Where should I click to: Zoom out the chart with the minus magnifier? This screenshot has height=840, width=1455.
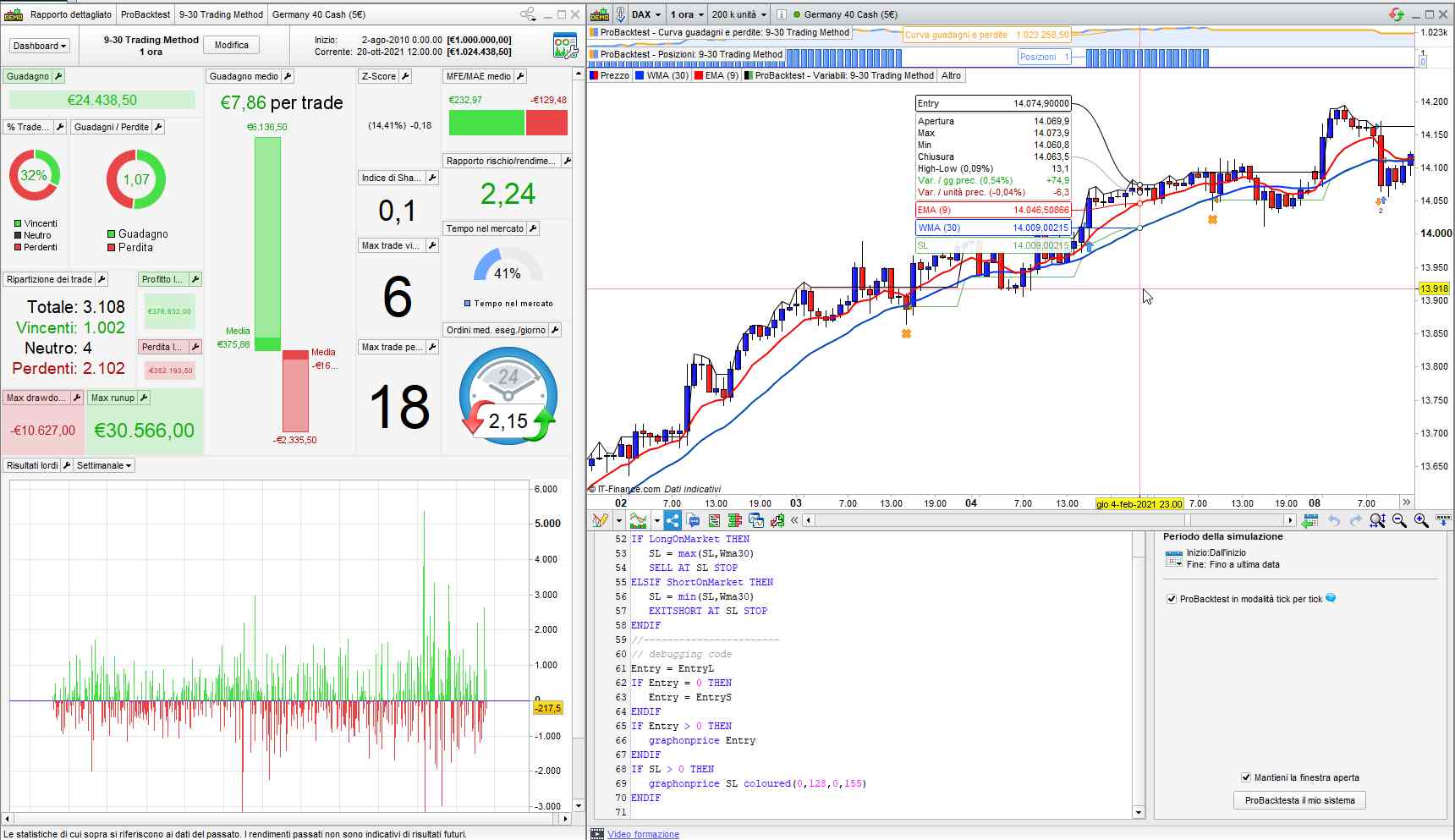tap(1399, 521)
